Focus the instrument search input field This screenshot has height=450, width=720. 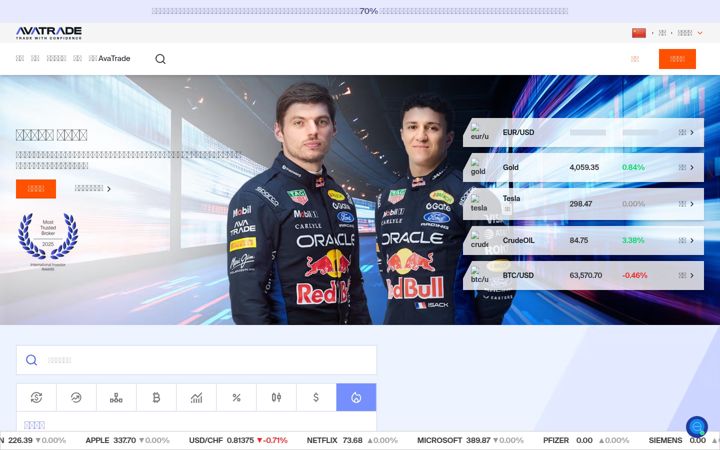click(x=197, y=360)
